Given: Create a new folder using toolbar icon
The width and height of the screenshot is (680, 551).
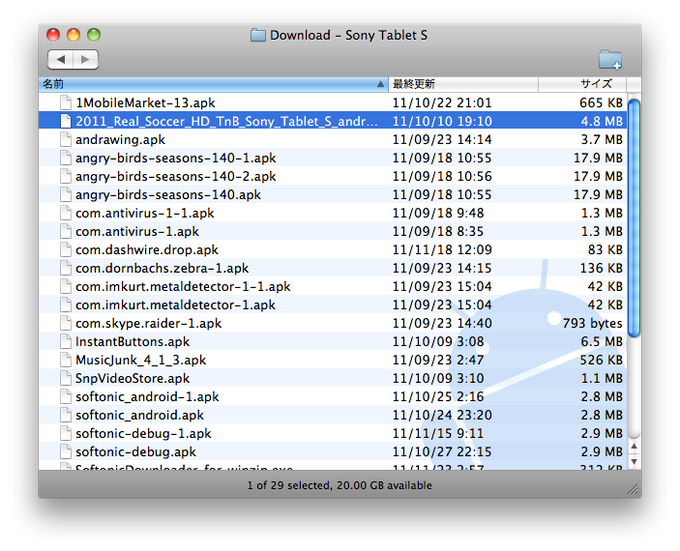Looking at the screenshot, I should (x=610, y=60).
